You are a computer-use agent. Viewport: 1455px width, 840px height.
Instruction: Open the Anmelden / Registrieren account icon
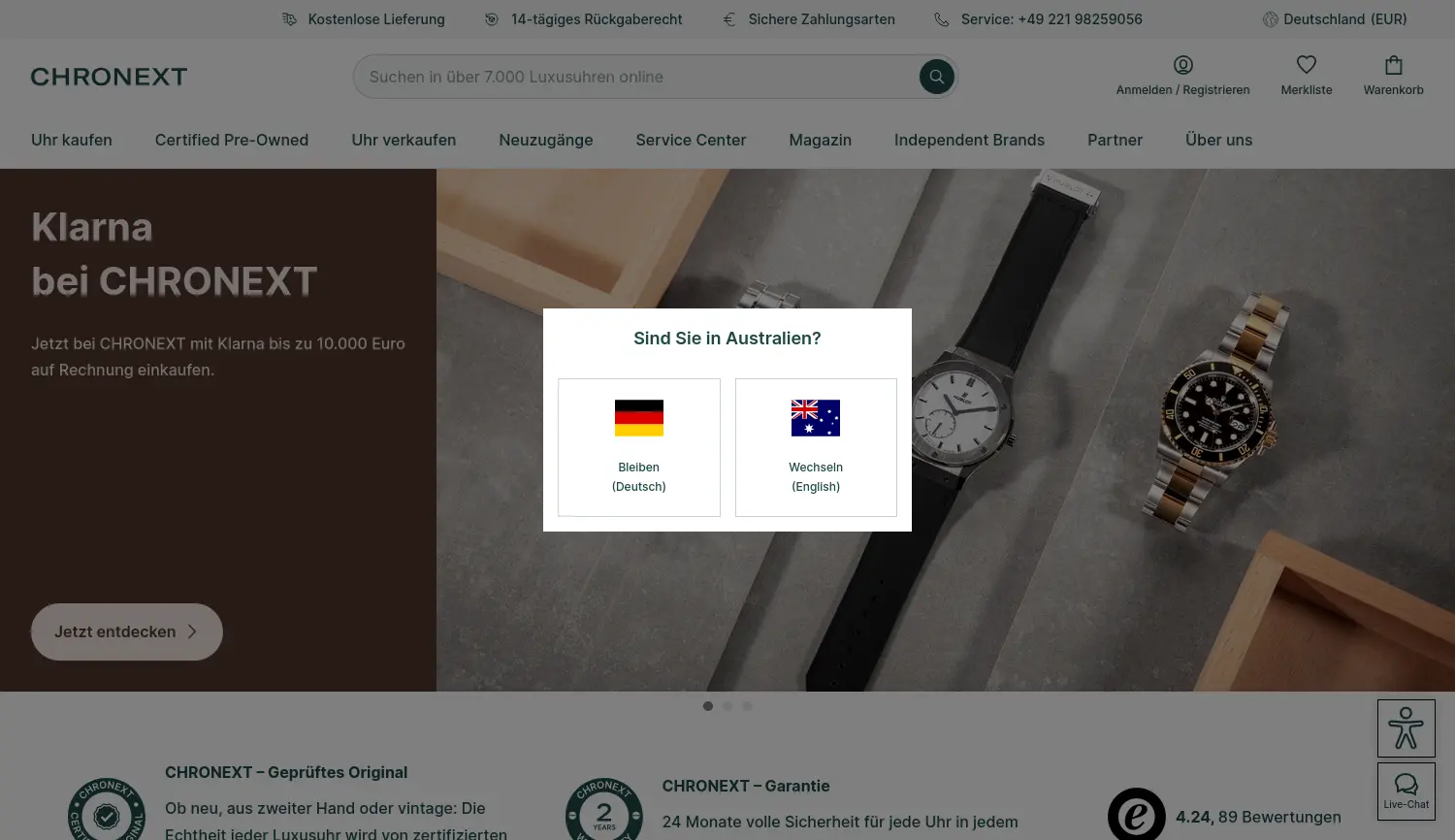[1182, 65]
